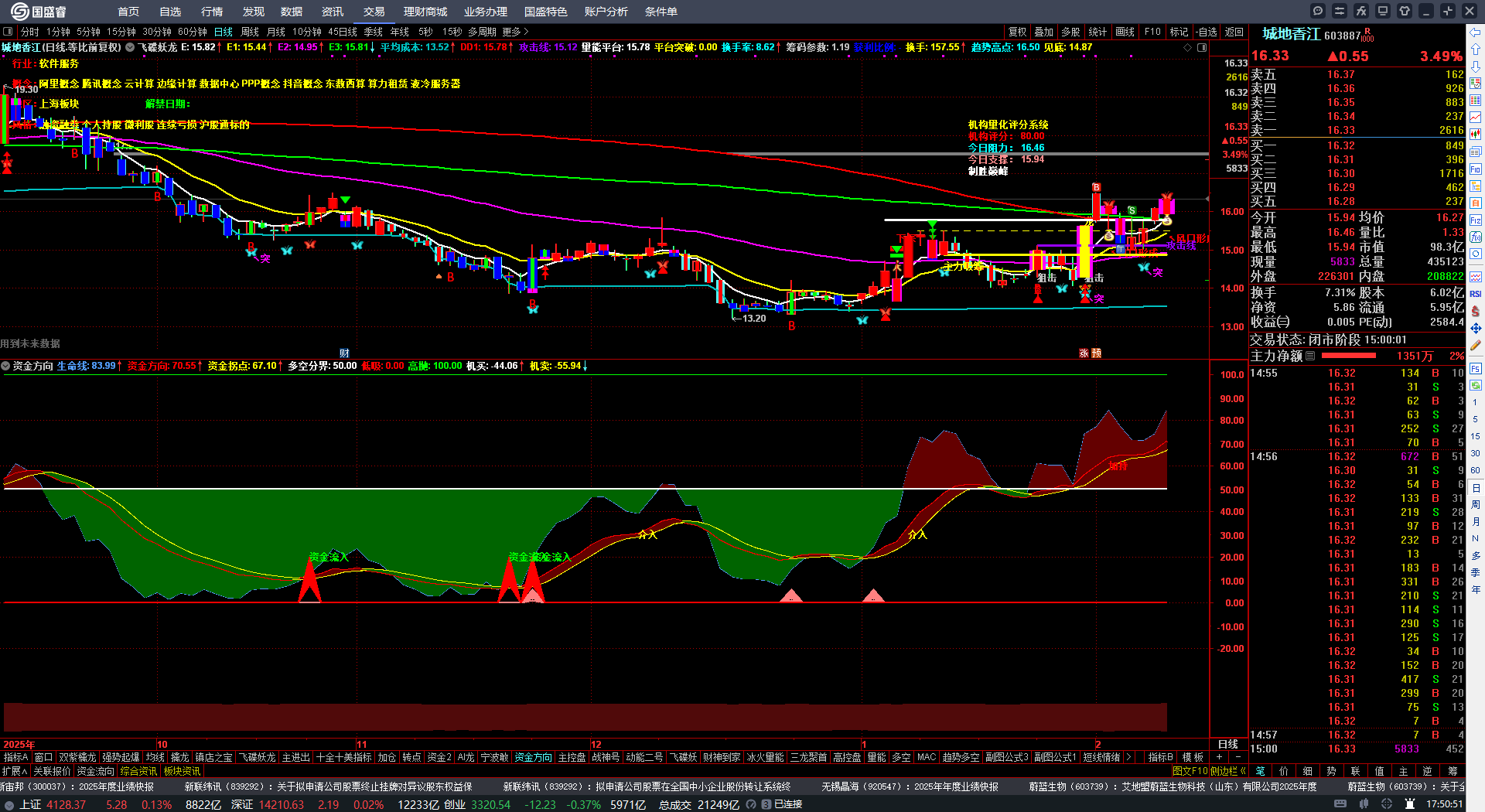Screen dimensions: 1485x812
Task: Click the 统计 button
Action: tap(1098, 32)
